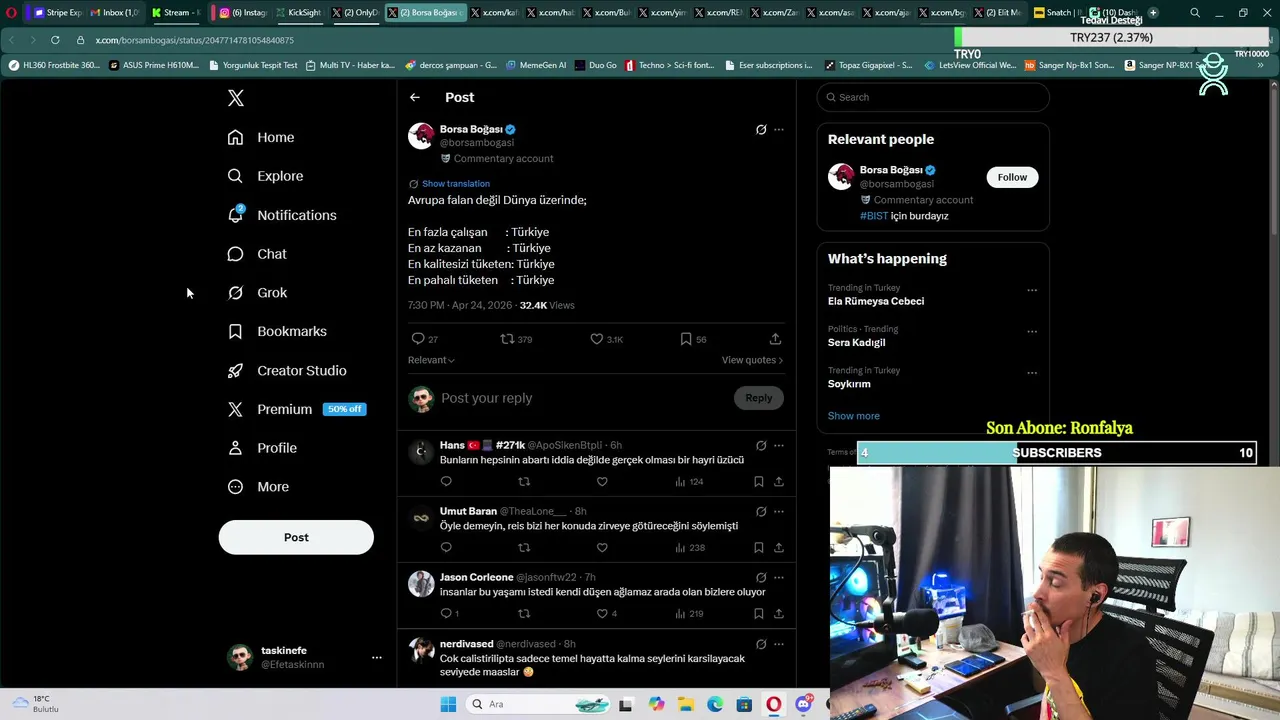This screenshot has width=1280, height=720.
Task: Repost Jason Corleone's reply
Action: (x=524, y=614)
